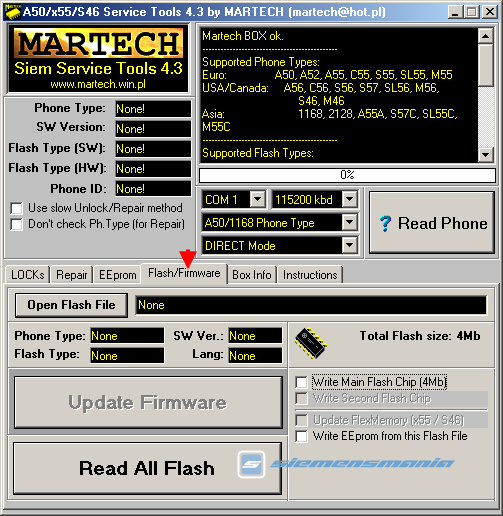Expand the DIRECT Mode dropdown
The image size is (503, 516).
point(350,245)
